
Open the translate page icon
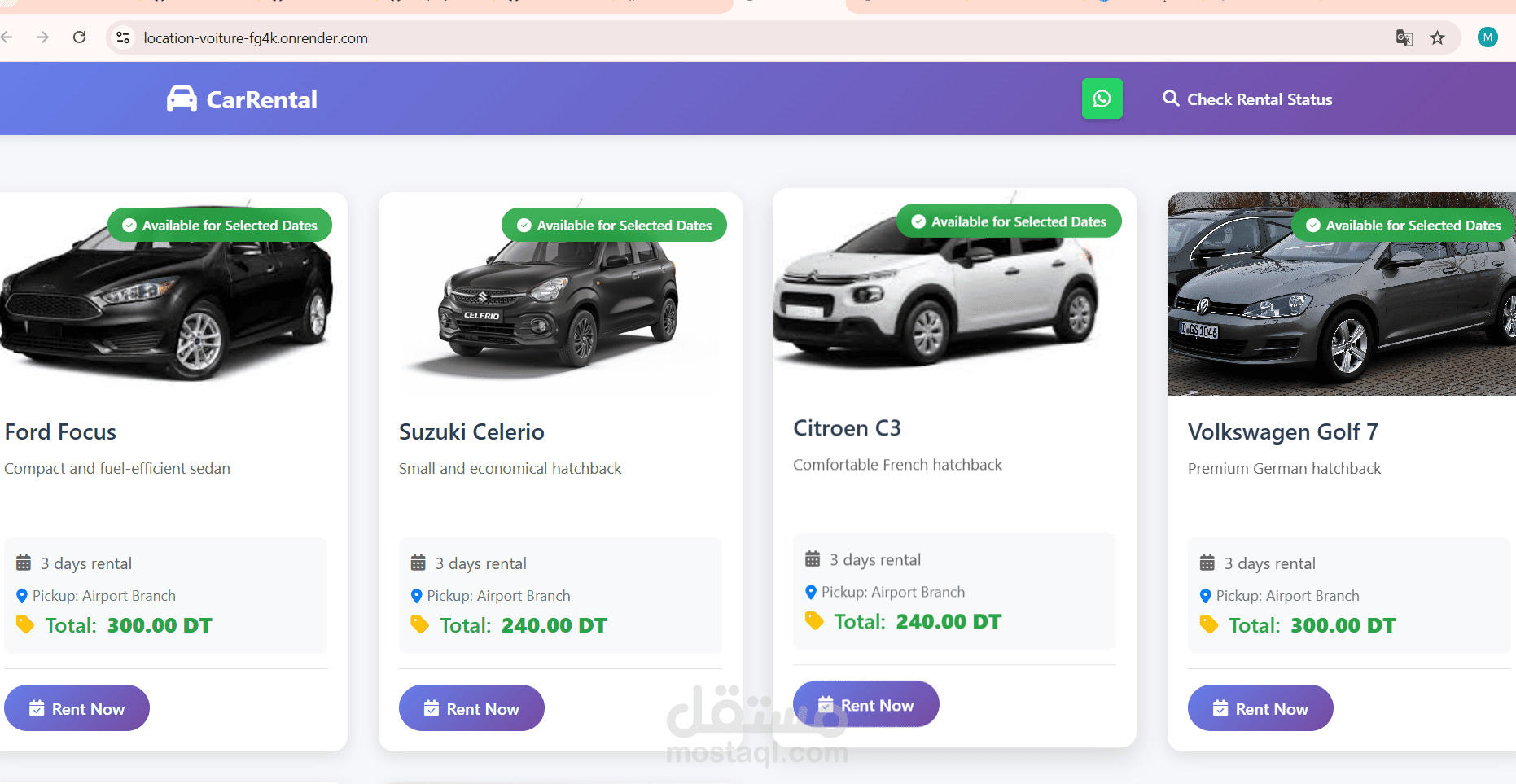[1404, 37]
